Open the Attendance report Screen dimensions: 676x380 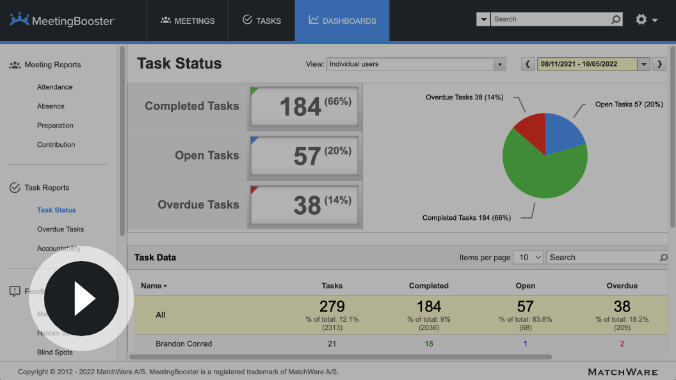[55, 87]
